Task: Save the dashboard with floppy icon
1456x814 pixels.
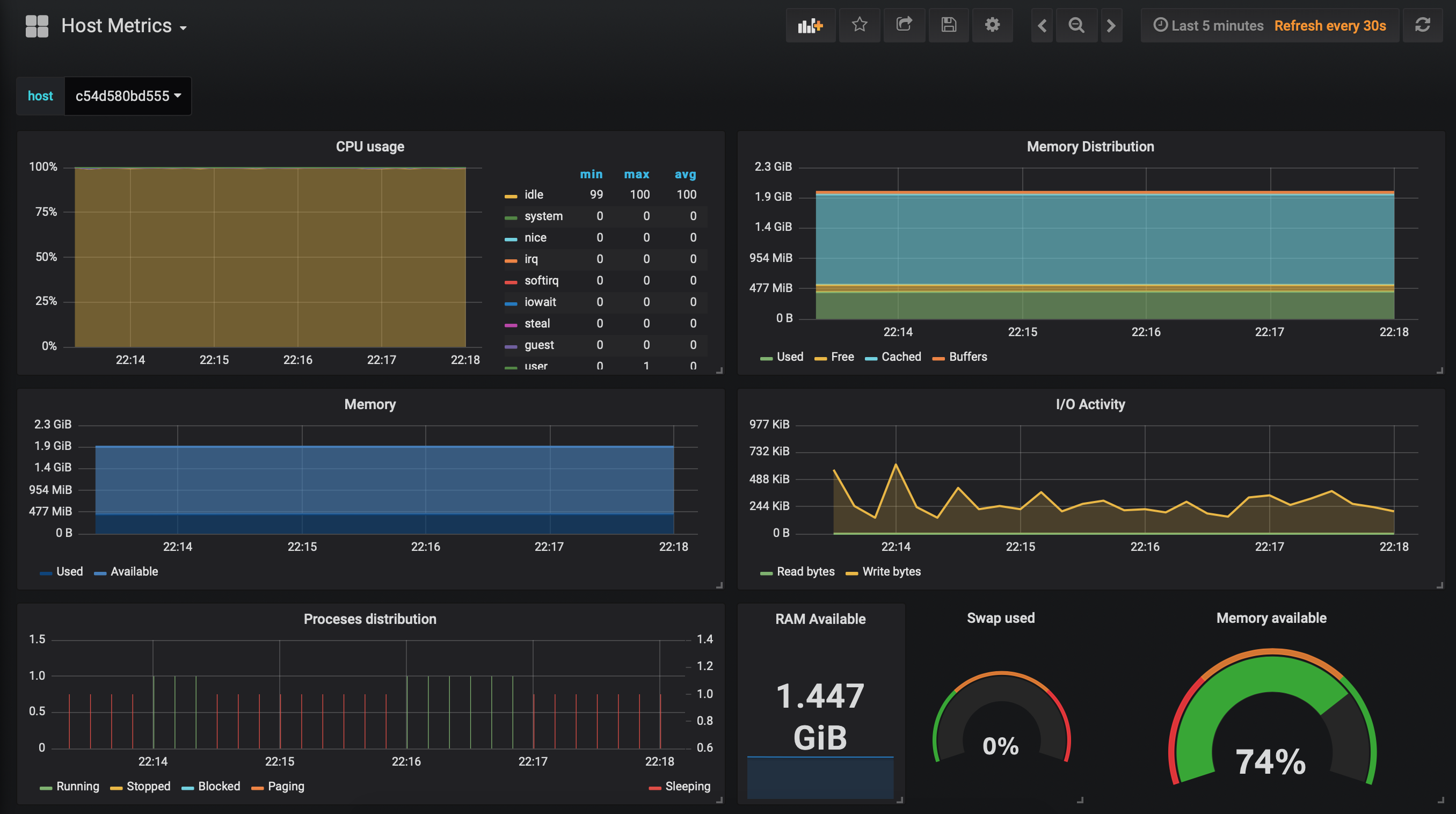Action: click(x=949, y=25)
